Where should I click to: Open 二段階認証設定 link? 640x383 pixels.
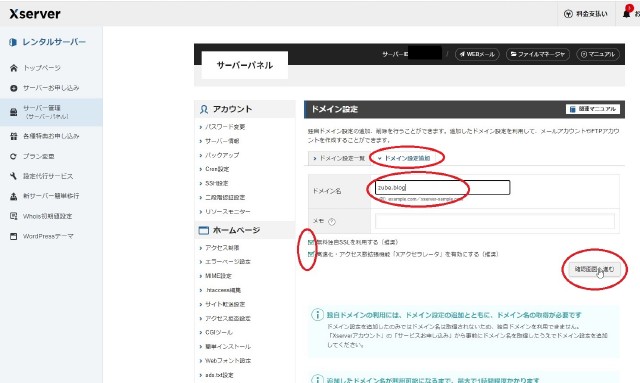click(x=225, y=197)
